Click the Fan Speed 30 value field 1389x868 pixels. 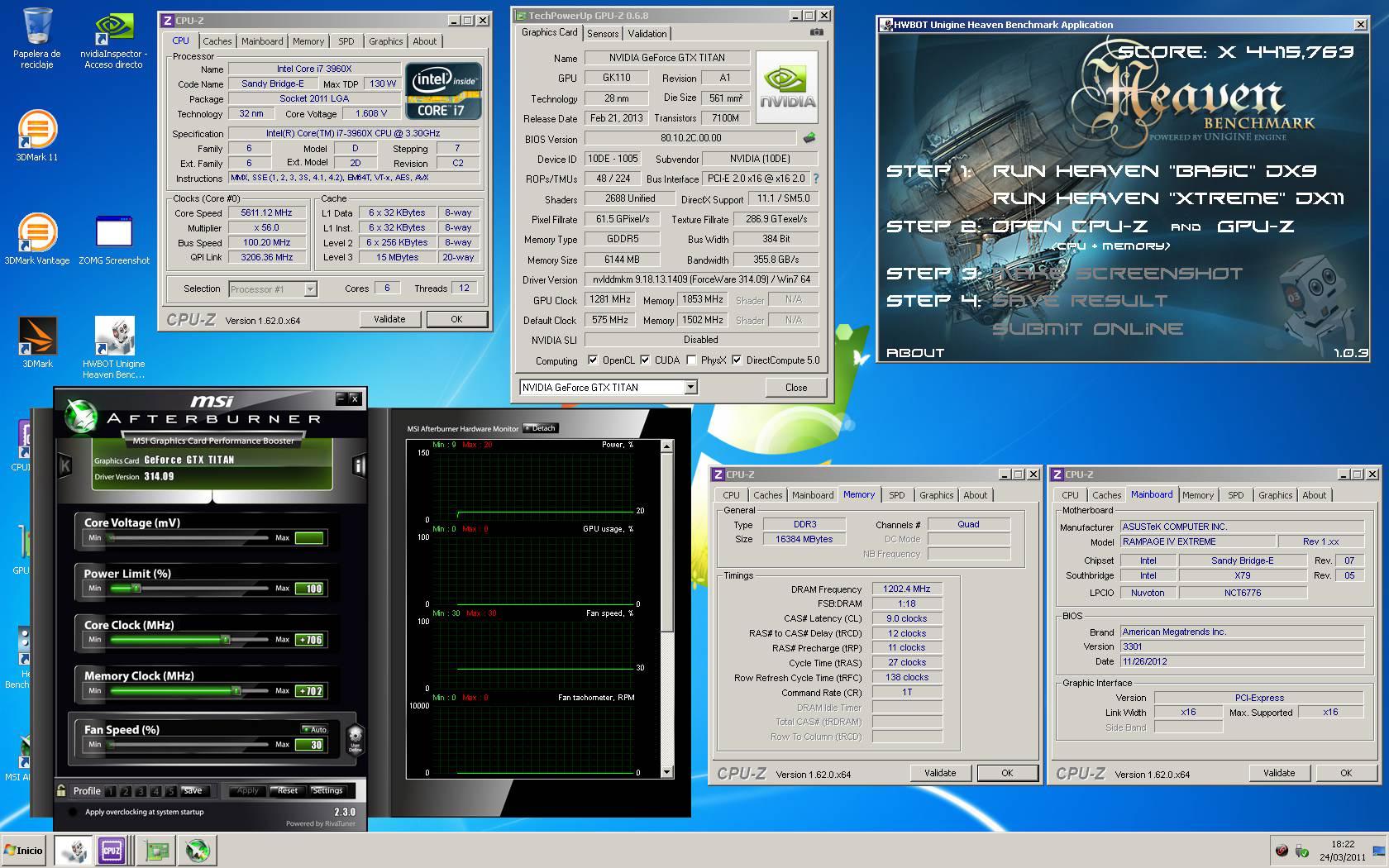click(310, 745)
